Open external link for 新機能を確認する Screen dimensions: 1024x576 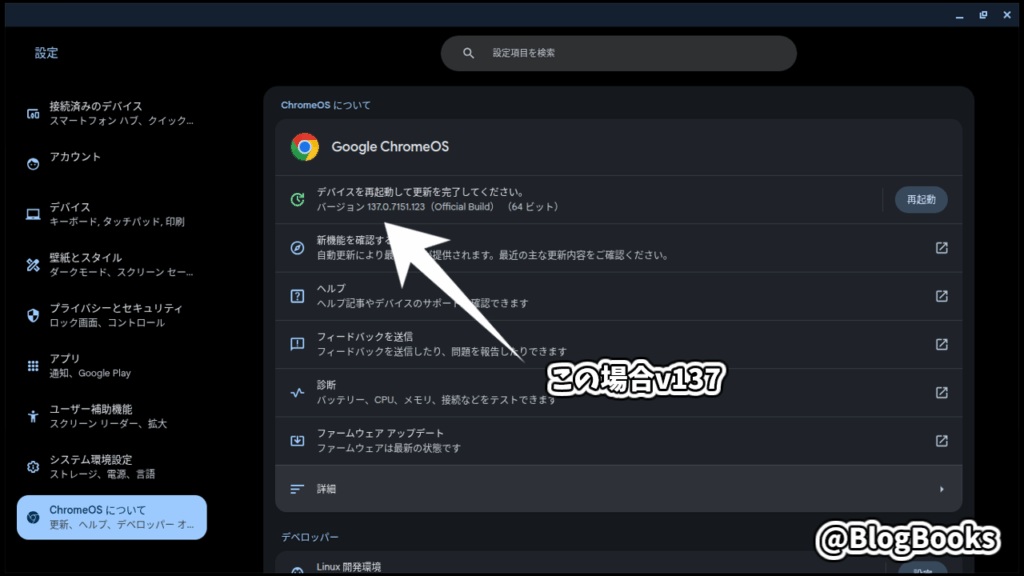click(941, 248)
